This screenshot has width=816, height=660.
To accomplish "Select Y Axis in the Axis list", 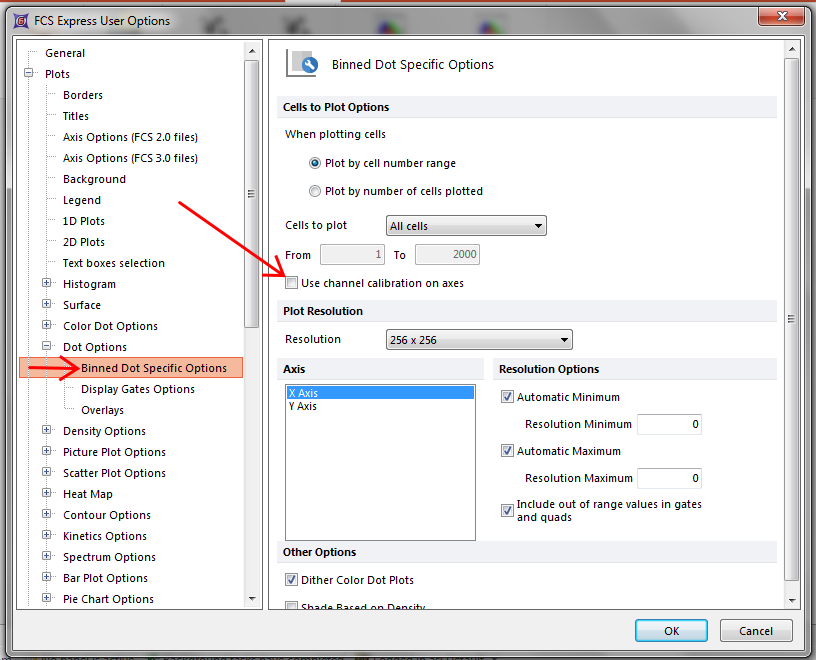I will tap(302, 406).
